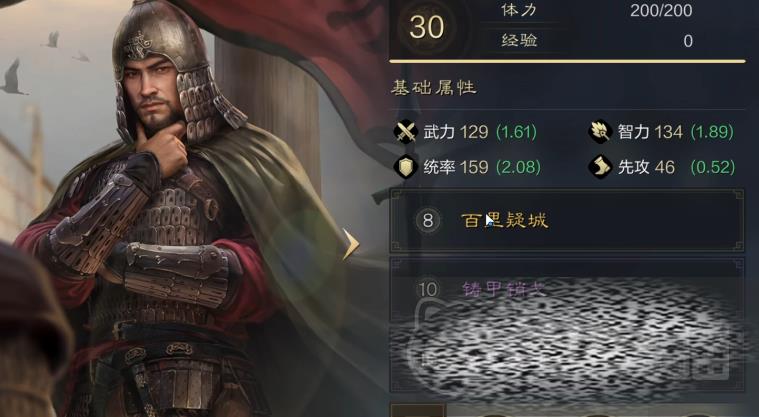759x417 pixels.
Task: Click the golden experience progress bar
Action: 567,62
